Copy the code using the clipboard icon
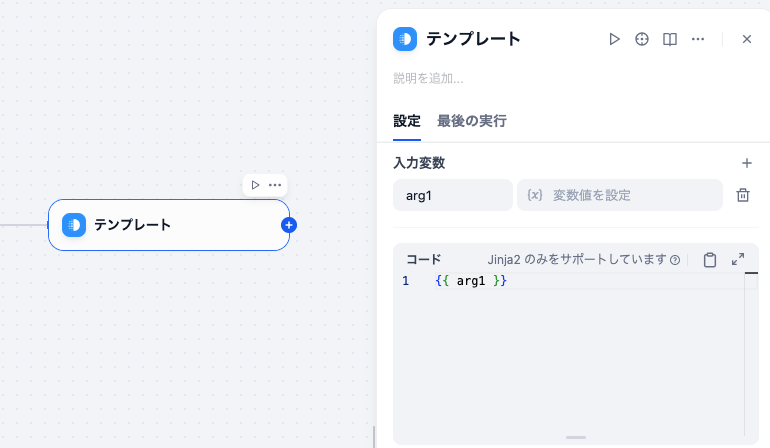This screenshot has width=770, height=448. [710, 260]
